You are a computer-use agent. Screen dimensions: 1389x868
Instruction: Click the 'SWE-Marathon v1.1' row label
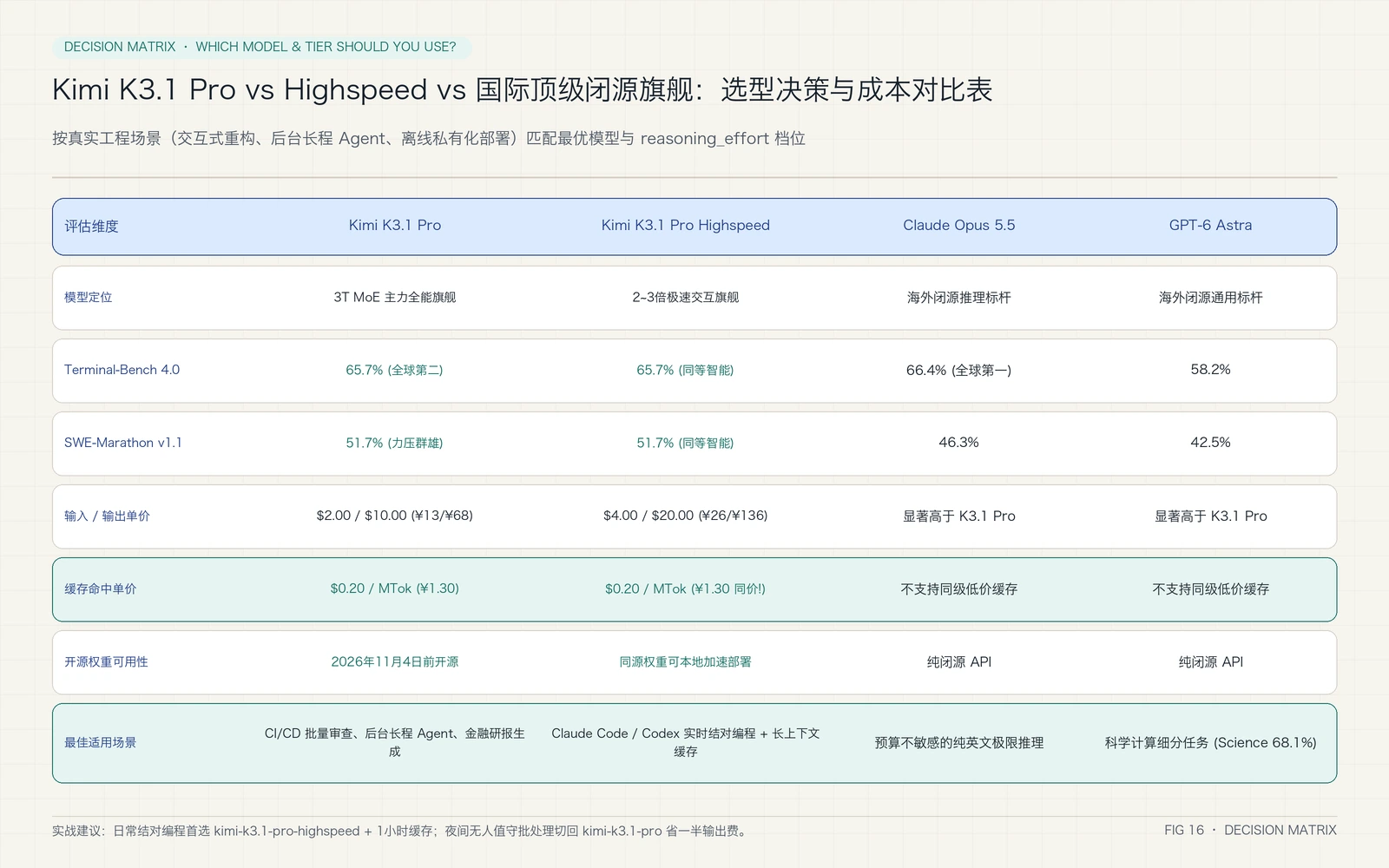tap(123, 443)
